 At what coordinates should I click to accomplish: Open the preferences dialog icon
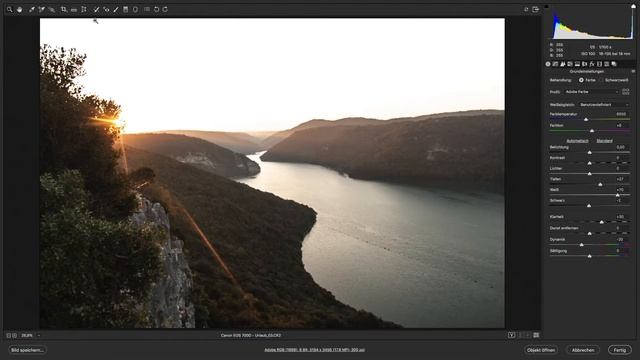147,9
